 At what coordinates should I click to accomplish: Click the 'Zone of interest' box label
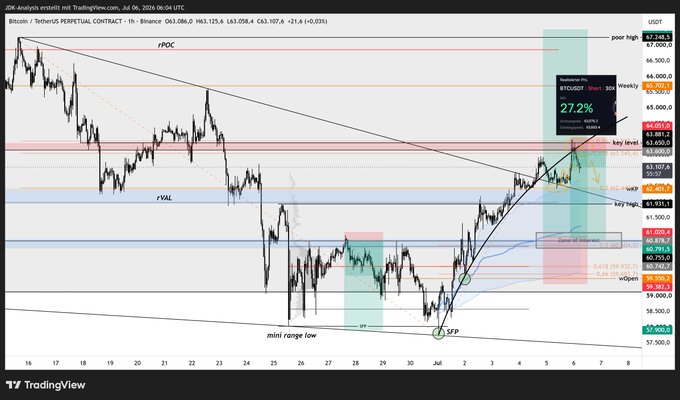(x=579, y=240)
